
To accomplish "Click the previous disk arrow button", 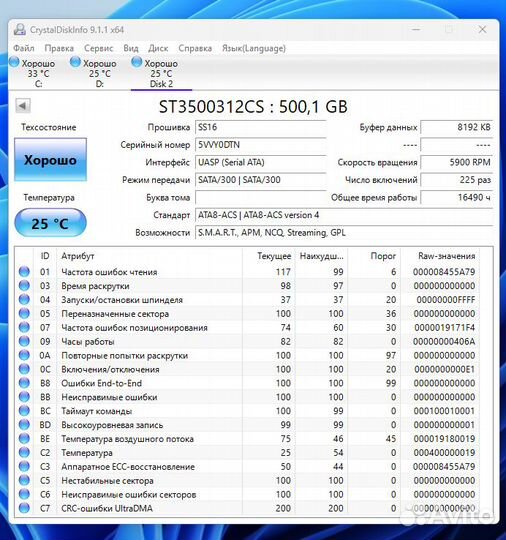I will click(x=23, y=105).
